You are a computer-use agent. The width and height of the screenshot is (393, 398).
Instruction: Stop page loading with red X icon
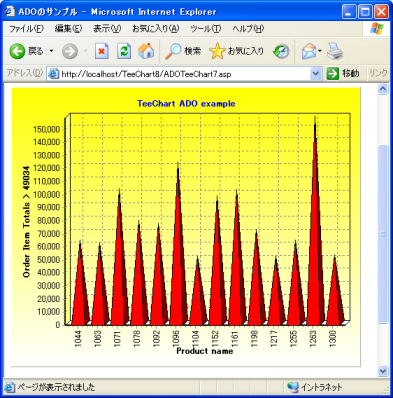pyautogui.click(x=102, y=51)
